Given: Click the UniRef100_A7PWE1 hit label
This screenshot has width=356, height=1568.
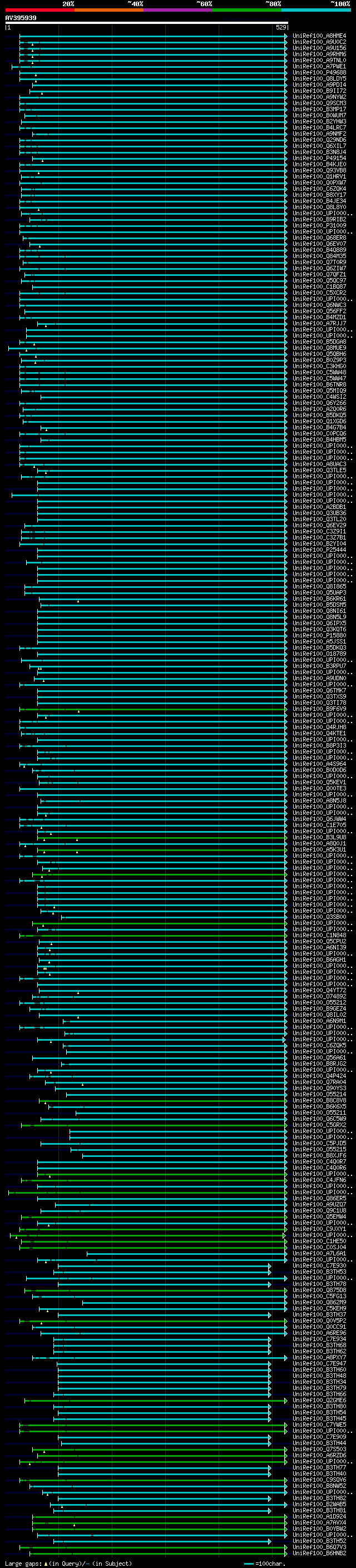Looking at the screenshot, I should click(x=319, y=66).
